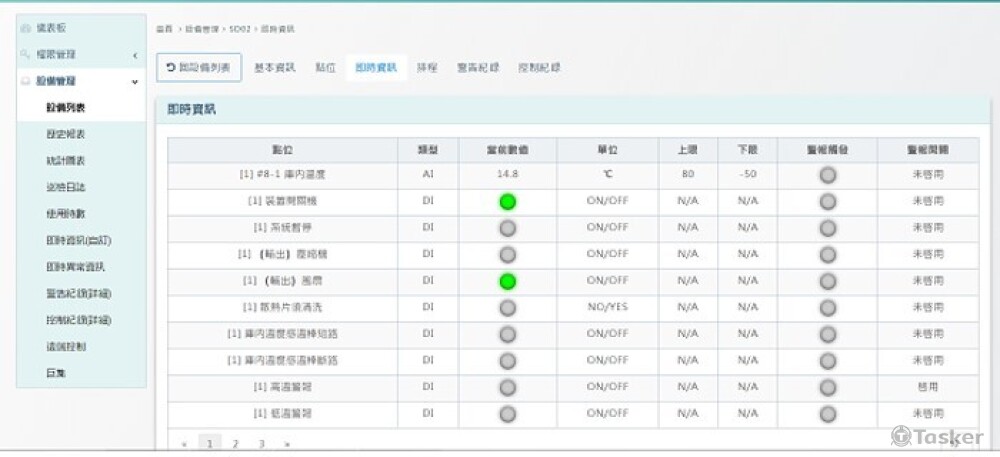Image resolution: width=1000 pixels, height=457 pixels.
Task: Click the previous page « arrow
Action: coord(185,444)
